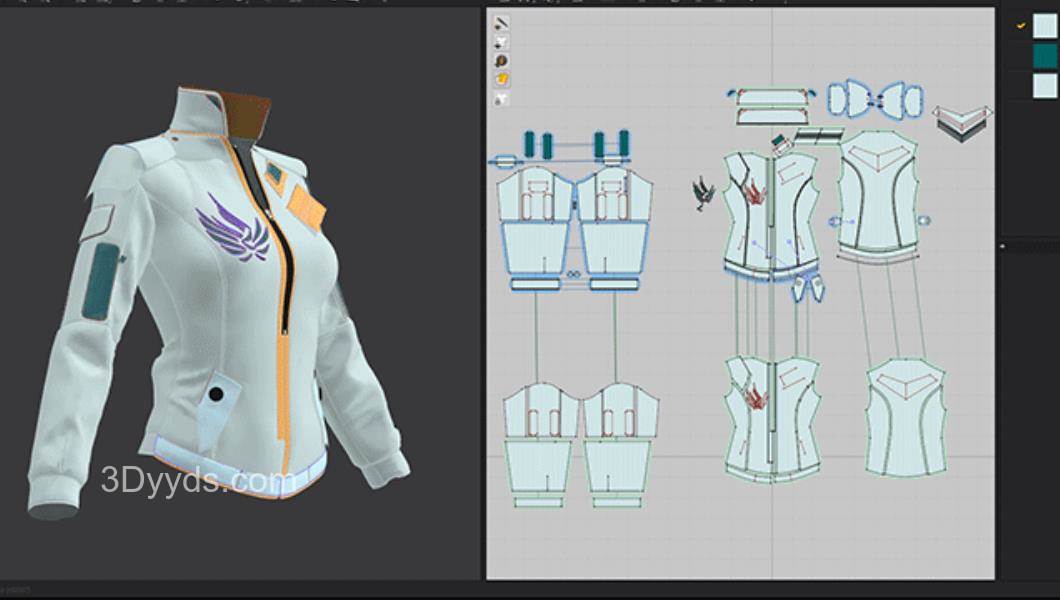Collapse the right panel using the small edge arrow

pos(1003,245)
